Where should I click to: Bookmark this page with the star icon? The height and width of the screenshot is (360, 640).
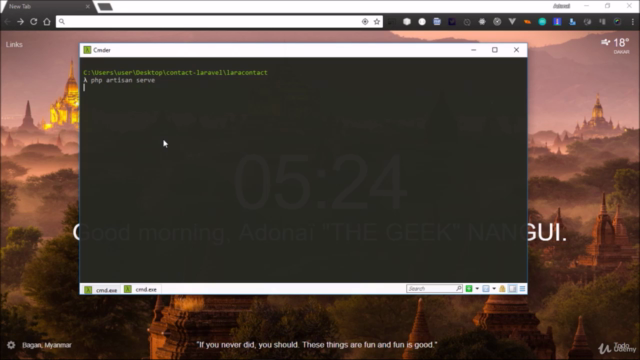coord(377,22)
